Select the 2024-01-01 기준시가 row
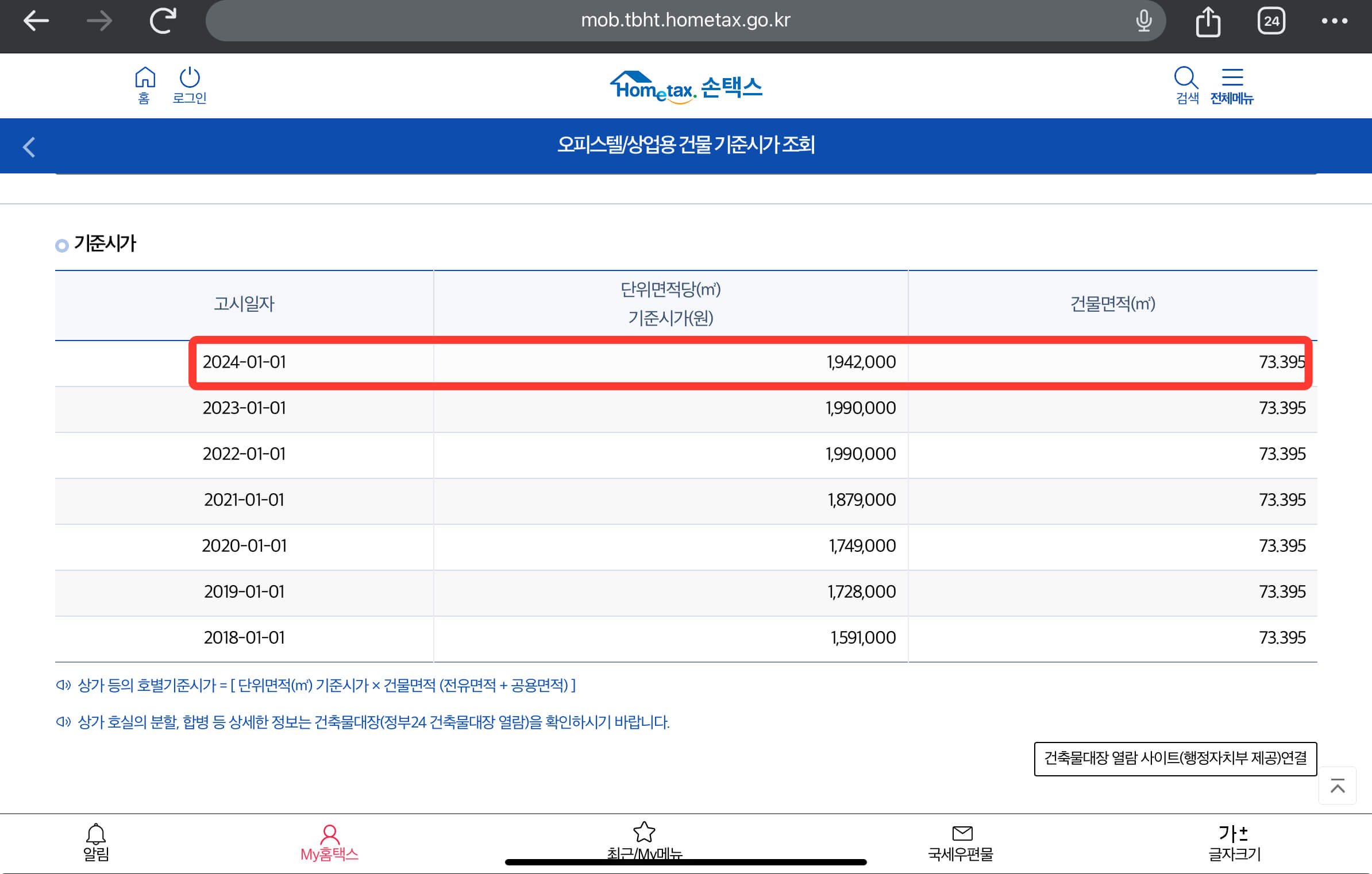 tap(750, 362)
